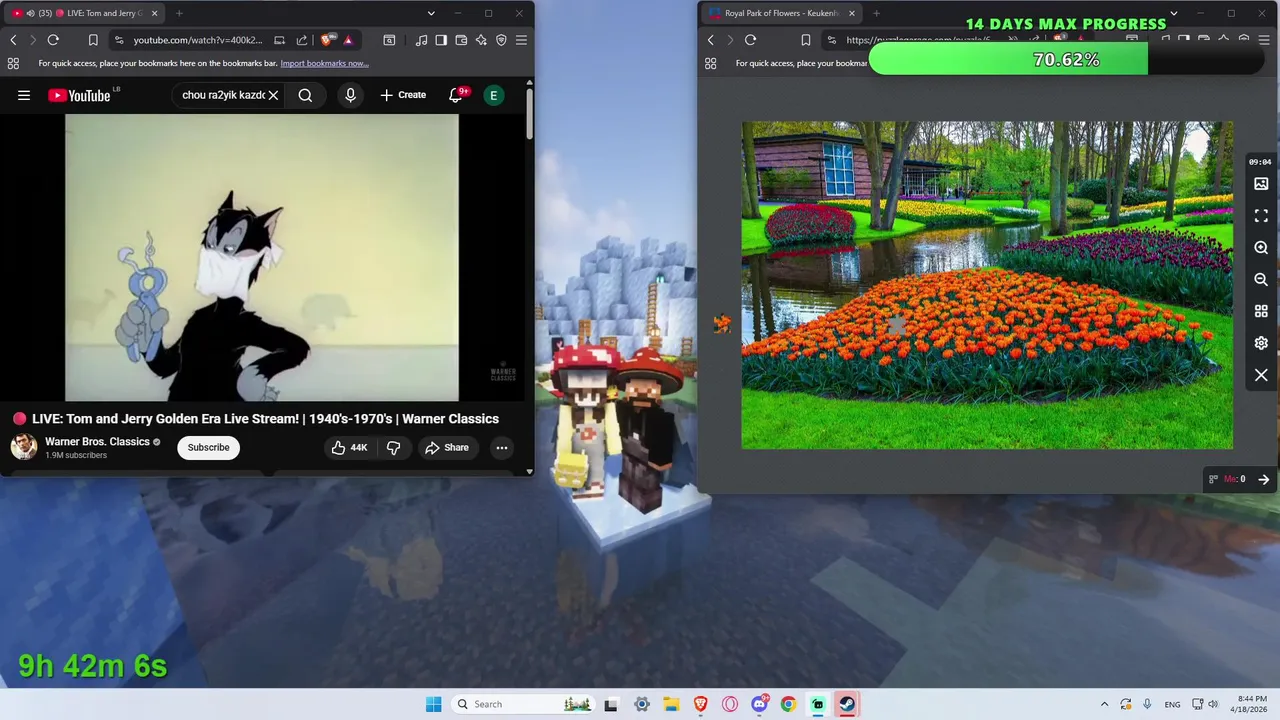Open the Brave Shields icon in YouTube window
1280x720 pixels.
tap(328, 40)
